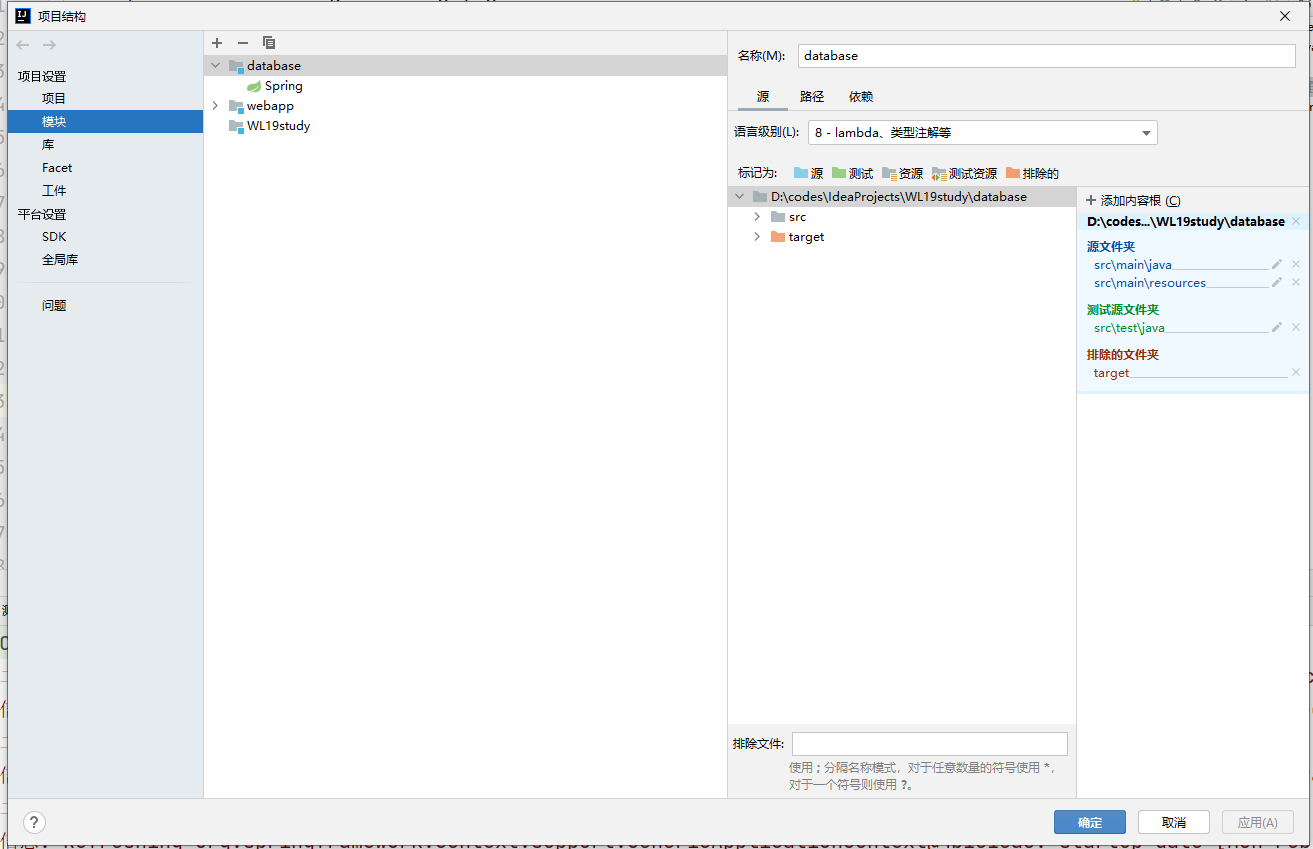Viewport: 1313px width, 849px height.
Task: Collapse the database module node
Action: [x=215, y=66]
